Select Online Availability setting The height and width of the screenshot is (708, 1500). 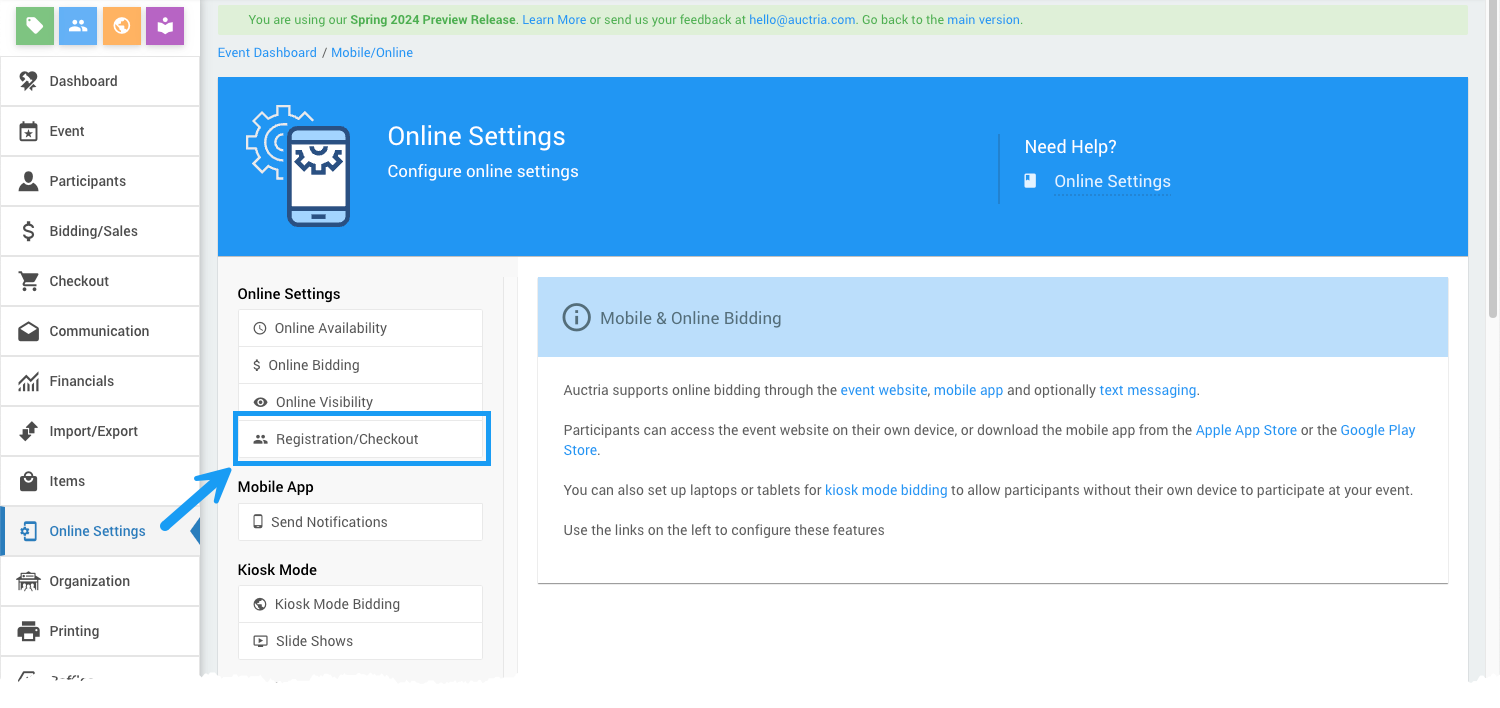[x=330, y=328]
